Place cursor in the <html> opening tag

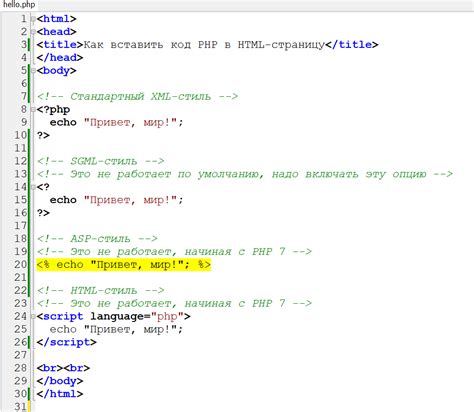pyautogui.click(x=56, y=19)
